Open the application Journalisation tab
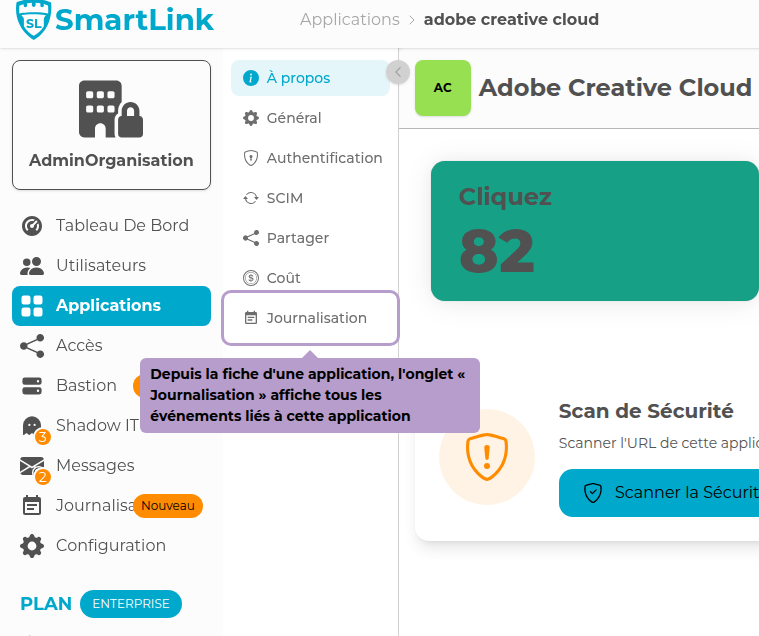 click(x=315, y=318)
